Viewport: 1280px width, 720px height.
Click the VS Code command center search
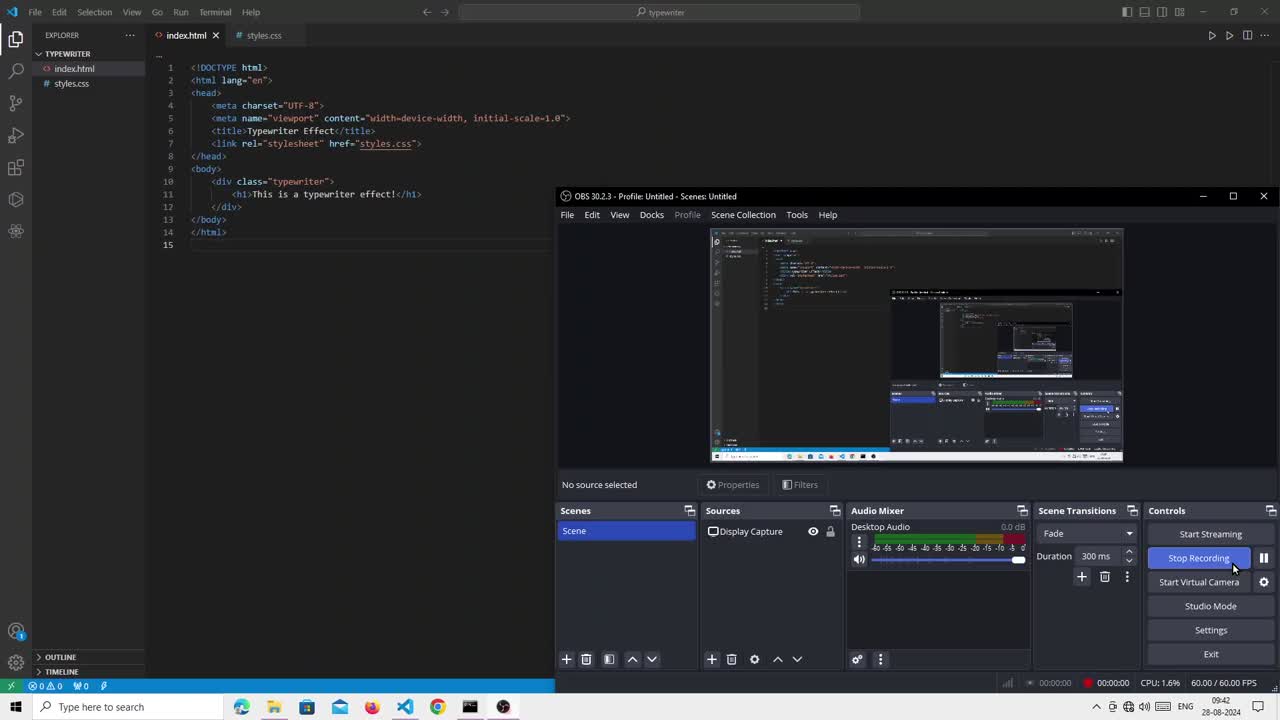(660, 12)
